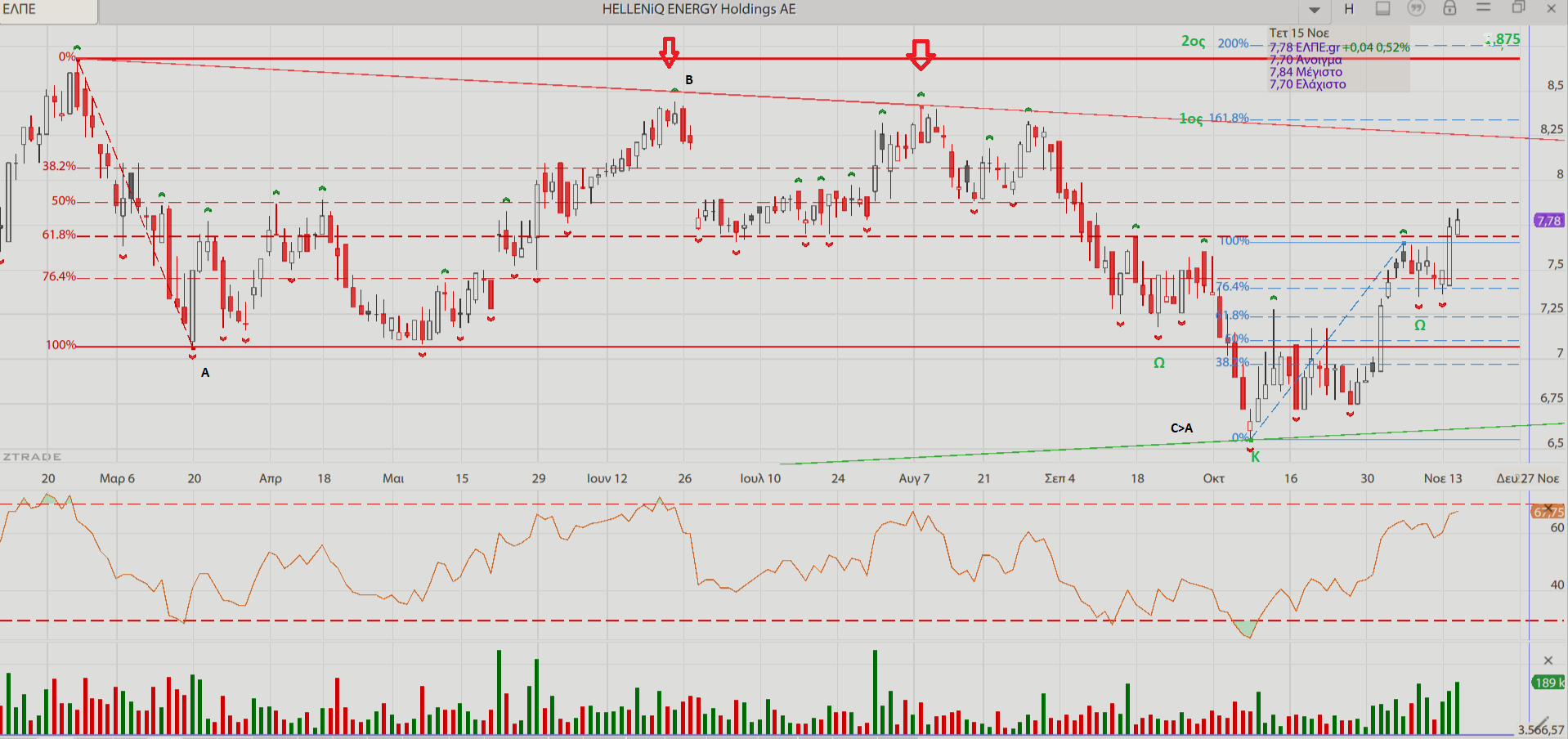The width and height of the screenshot is (1568, 739).
Task: Click the blue 76.4% retracement label
Action: [x=1233, y=286]
